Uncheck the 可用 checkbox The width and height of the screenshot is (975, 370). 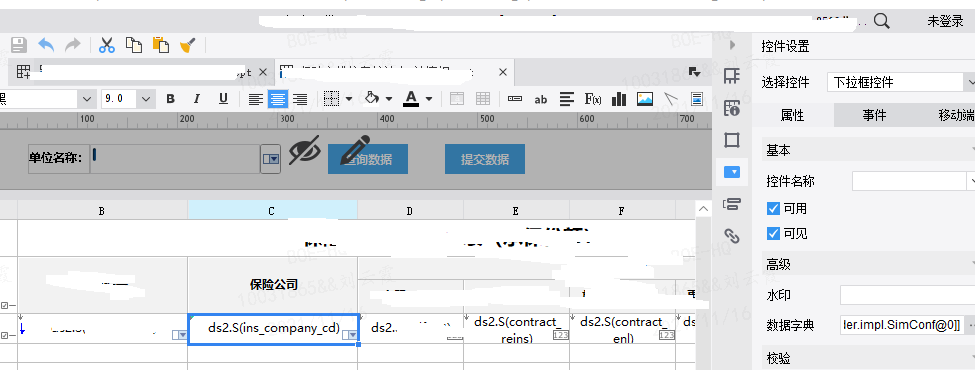tap(774, 208)
